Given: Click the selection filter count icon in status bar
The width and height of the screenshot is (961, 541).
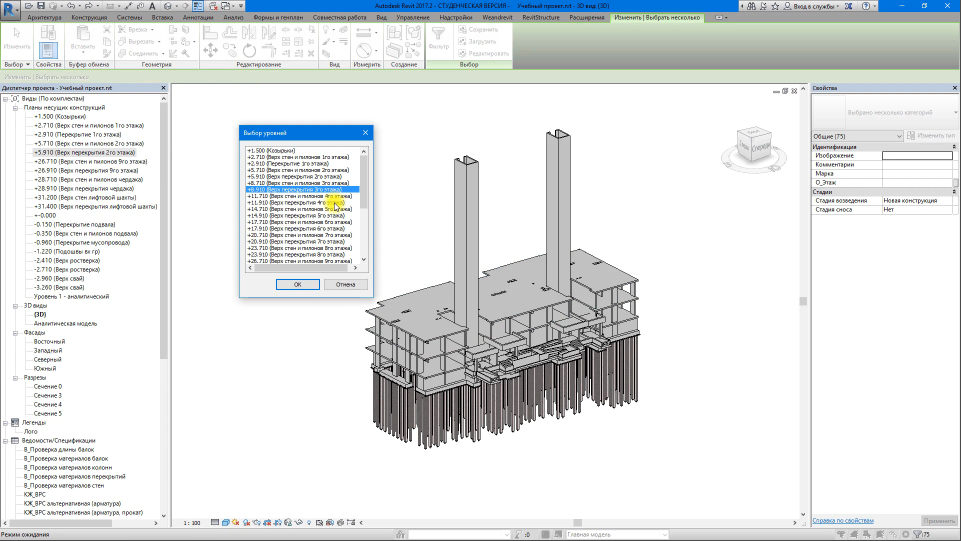Looking at the screenshot, I should (x=920, y=535).
